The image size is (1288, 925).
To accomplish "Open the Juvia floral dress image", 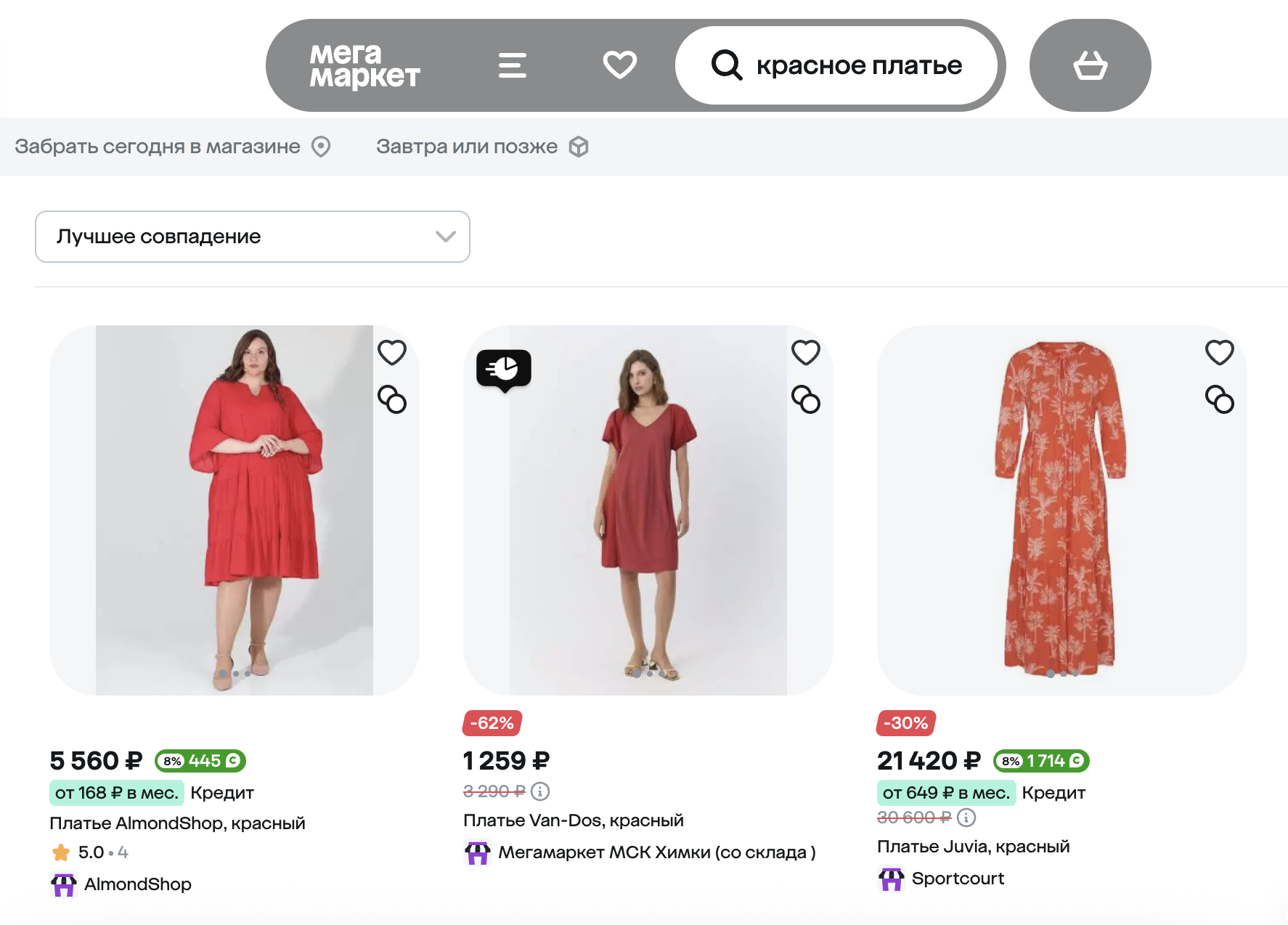I will point(1061,510).
